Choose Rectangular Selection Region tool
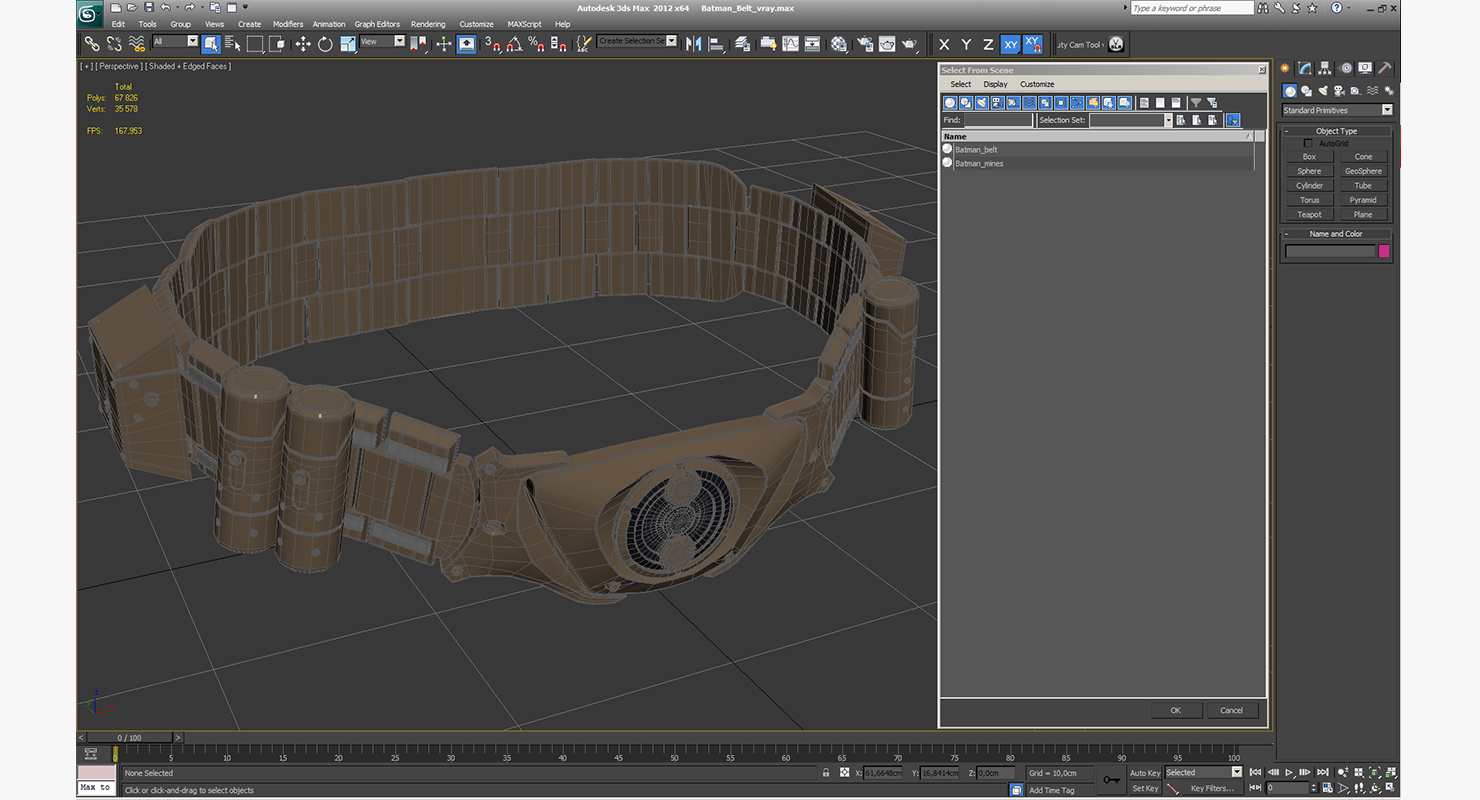Viewport: 1480px width, 800px height. [255, 44]
